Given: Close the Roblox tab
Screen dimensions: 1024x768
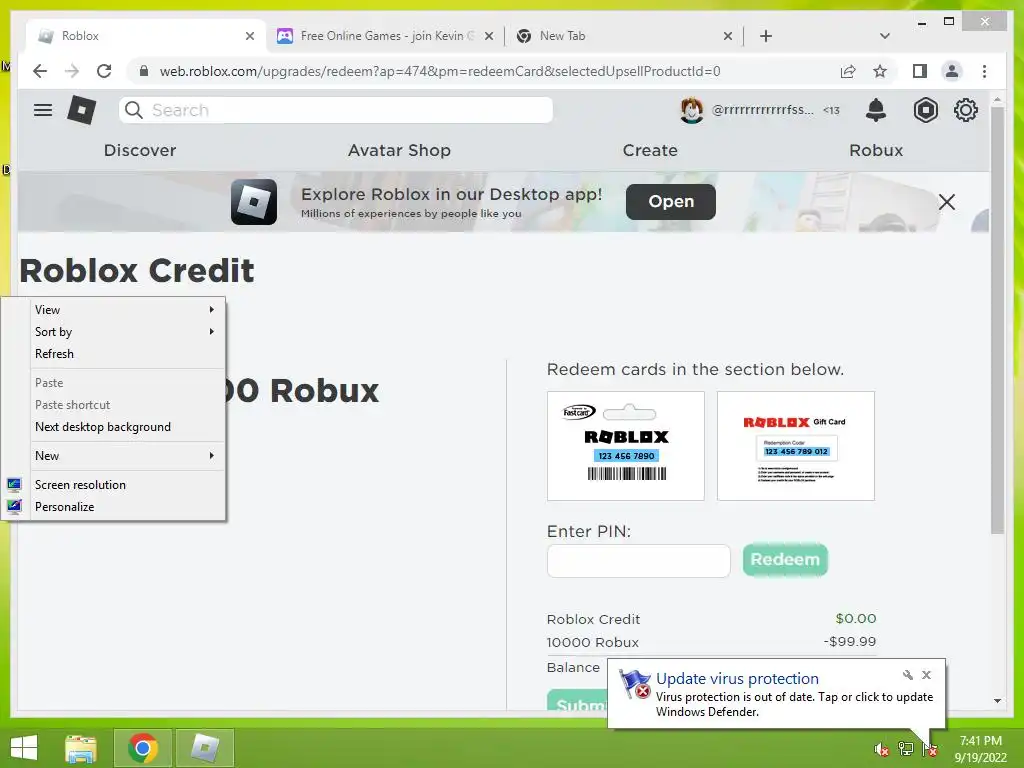Looking at the screenshot, I should pyautogui.click(x=249, y=36).
